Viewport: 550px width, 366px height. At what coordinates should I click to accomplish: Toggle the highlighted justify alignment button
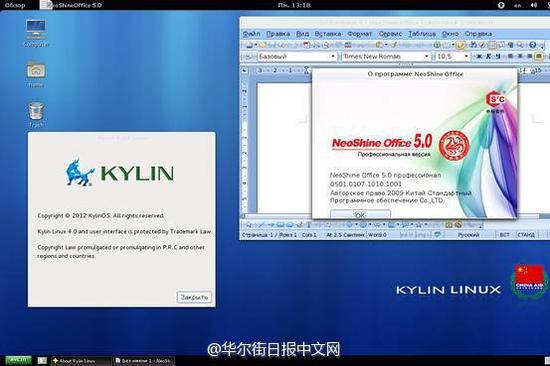point(538,56)
